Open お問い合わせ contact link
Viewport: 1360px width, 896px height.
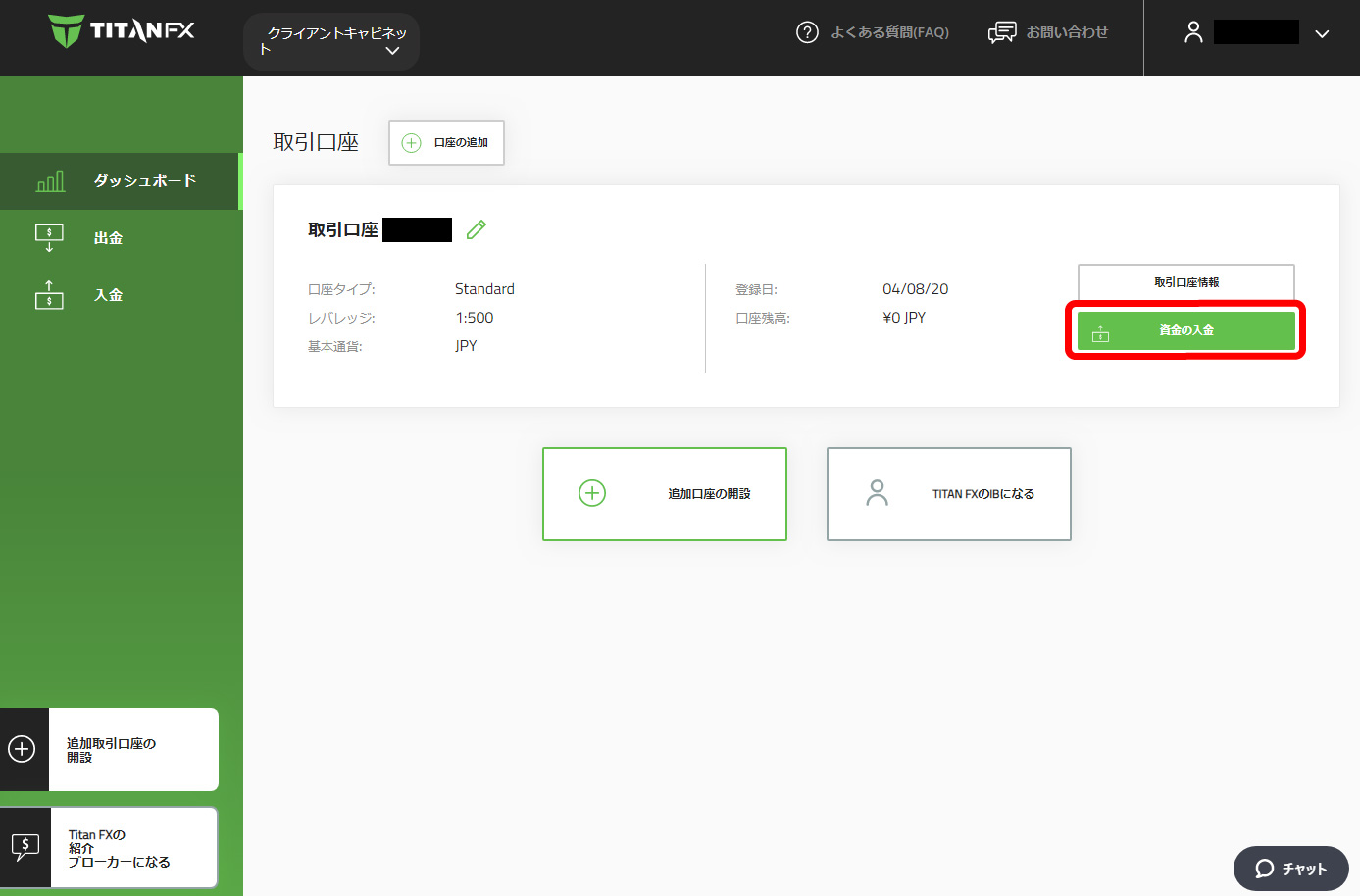(x=1067, y=32)
